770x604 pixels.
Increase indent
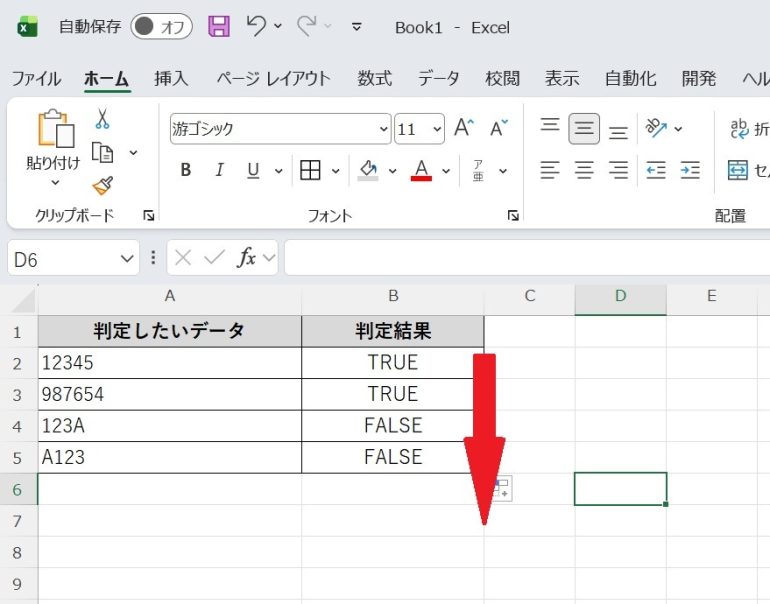point(690,170)
